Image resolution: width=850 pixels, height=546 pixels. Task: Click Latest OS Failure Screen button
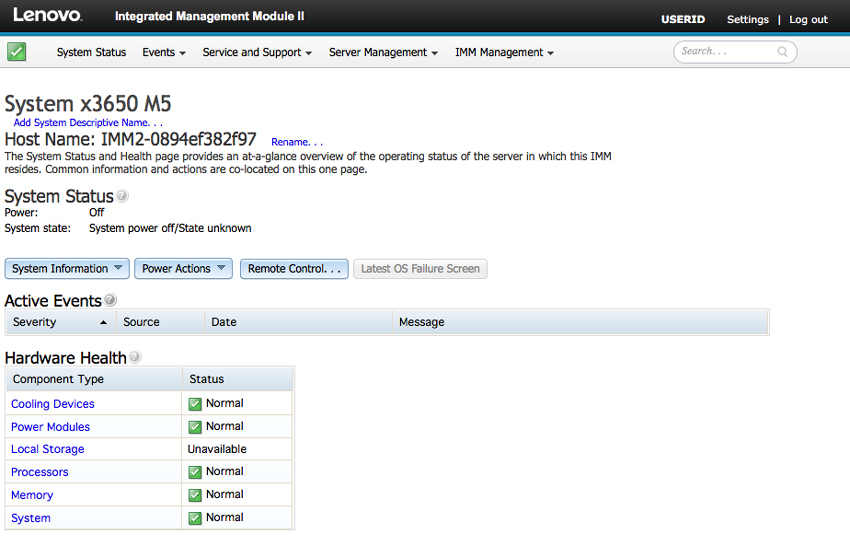420,268
